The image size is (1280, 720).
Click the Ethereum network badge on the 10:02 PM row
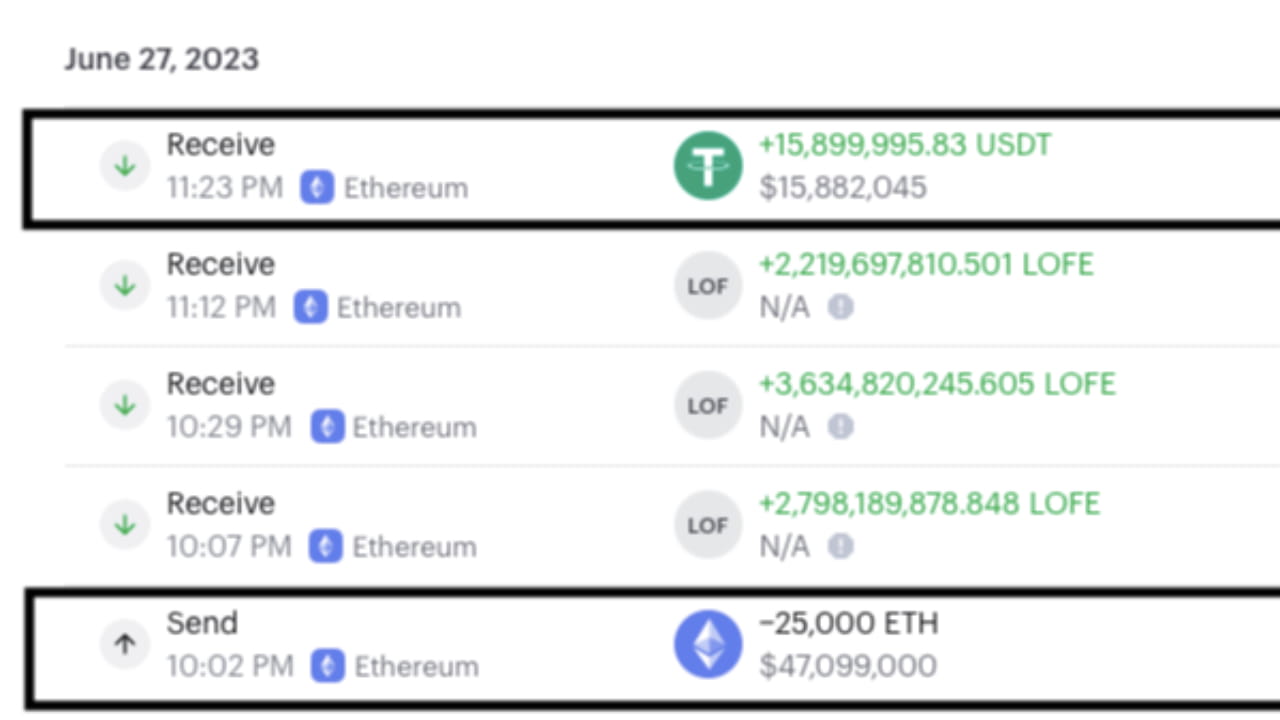pos(327,666)
